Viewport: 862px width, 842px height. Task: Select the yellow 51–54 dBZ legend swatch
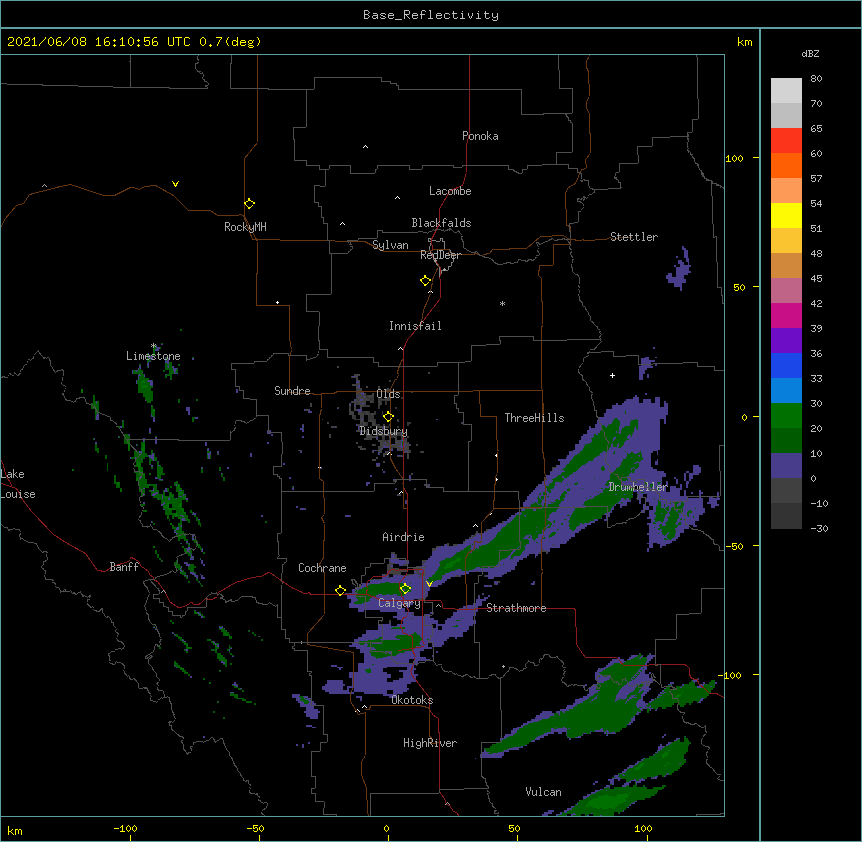(x=786, y=215)
